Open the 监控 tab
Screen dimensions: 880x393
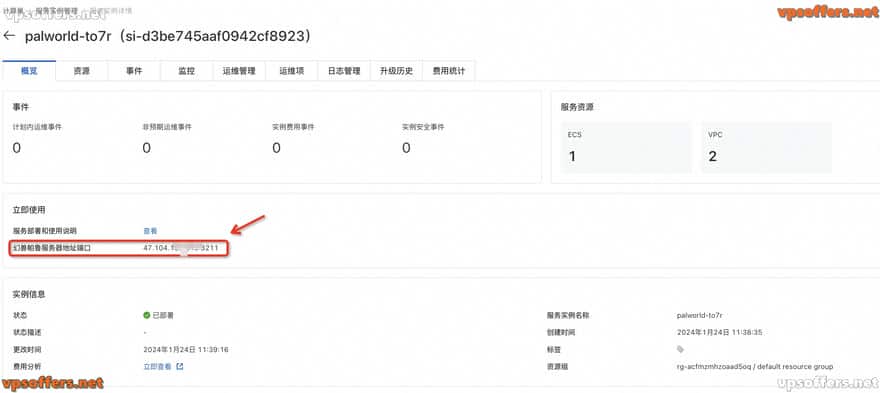(x=187, y=71)
